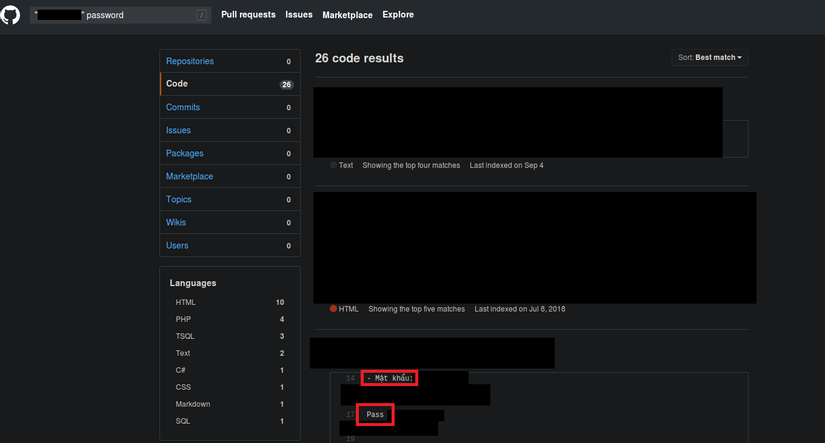Screen dimensions: 825x443
Task: Click the 'Mật khẩu:' code line
Action: (x=390, y=378)
